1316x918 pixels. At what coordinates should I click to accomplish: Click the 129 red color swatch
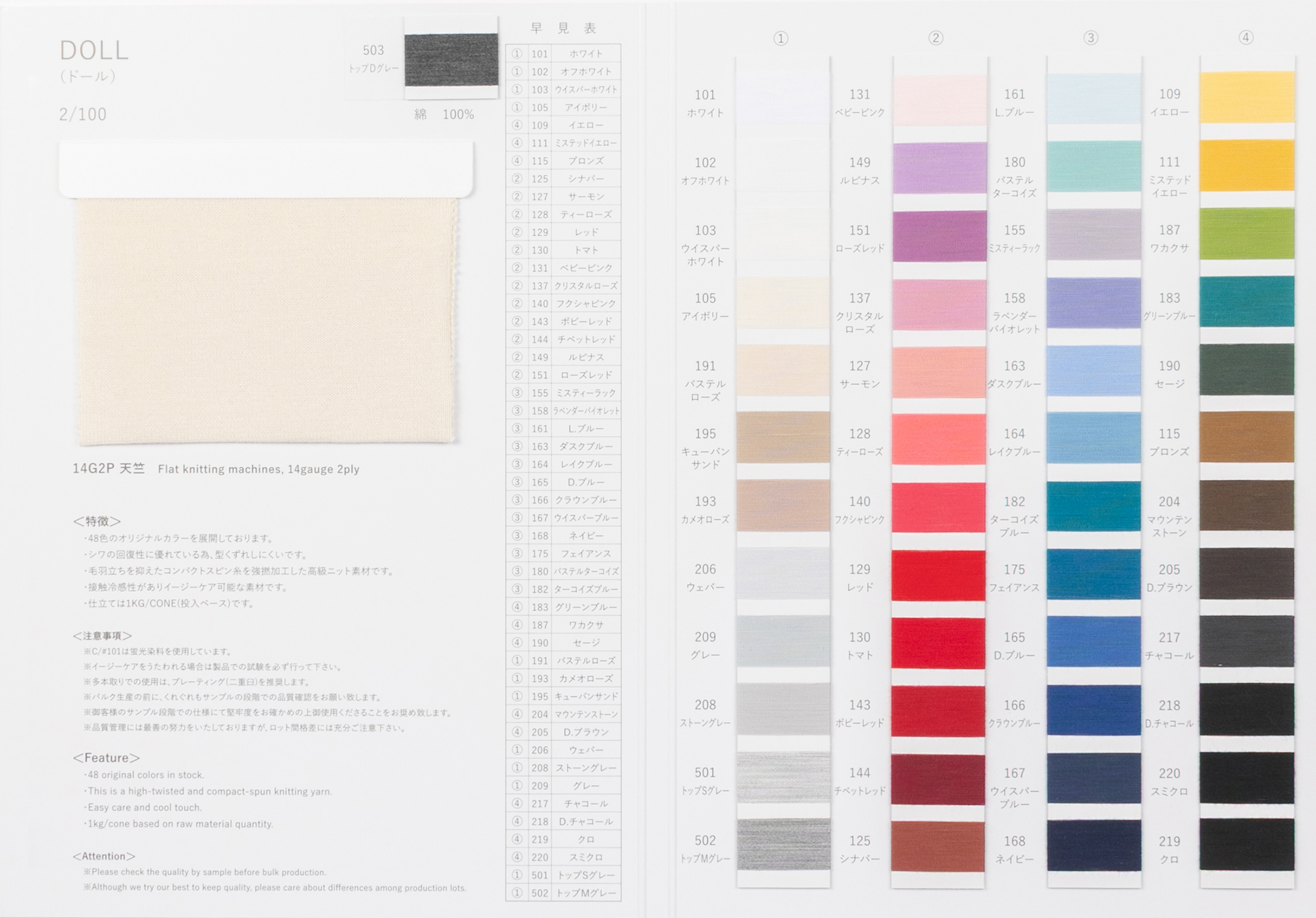[938, 575]
